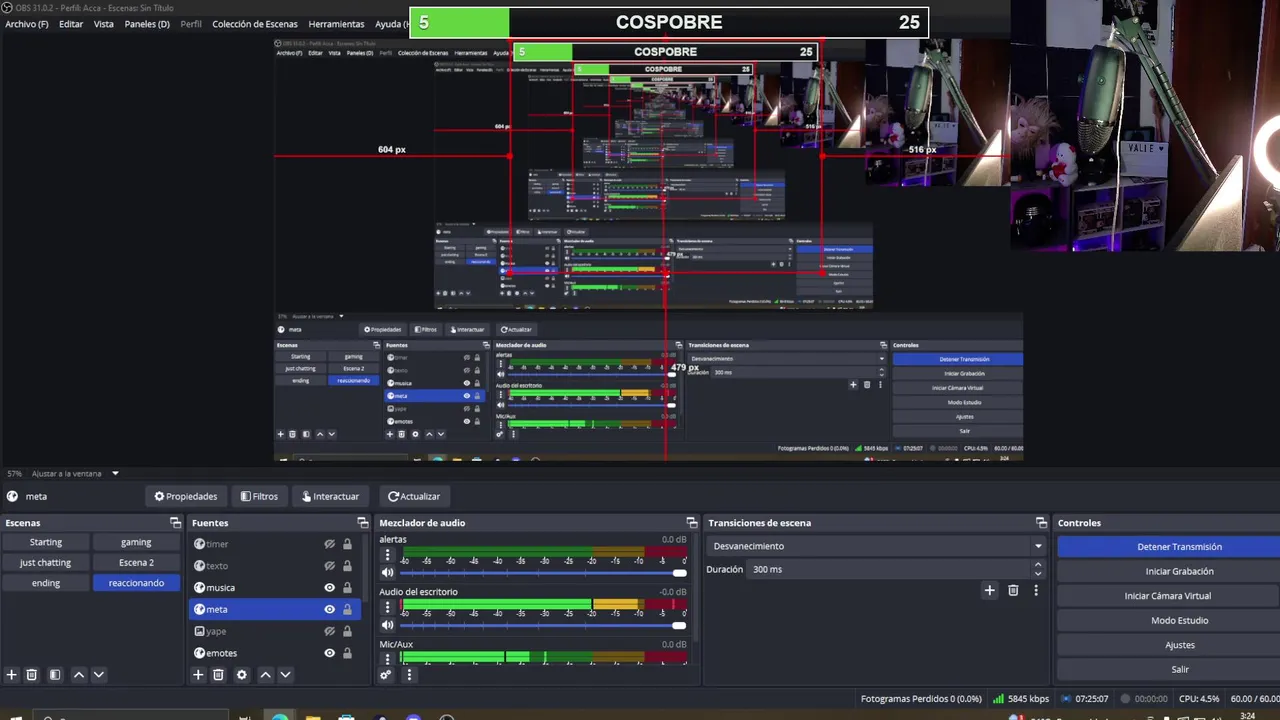Toggle lock on the meta source

click(347, 609)
